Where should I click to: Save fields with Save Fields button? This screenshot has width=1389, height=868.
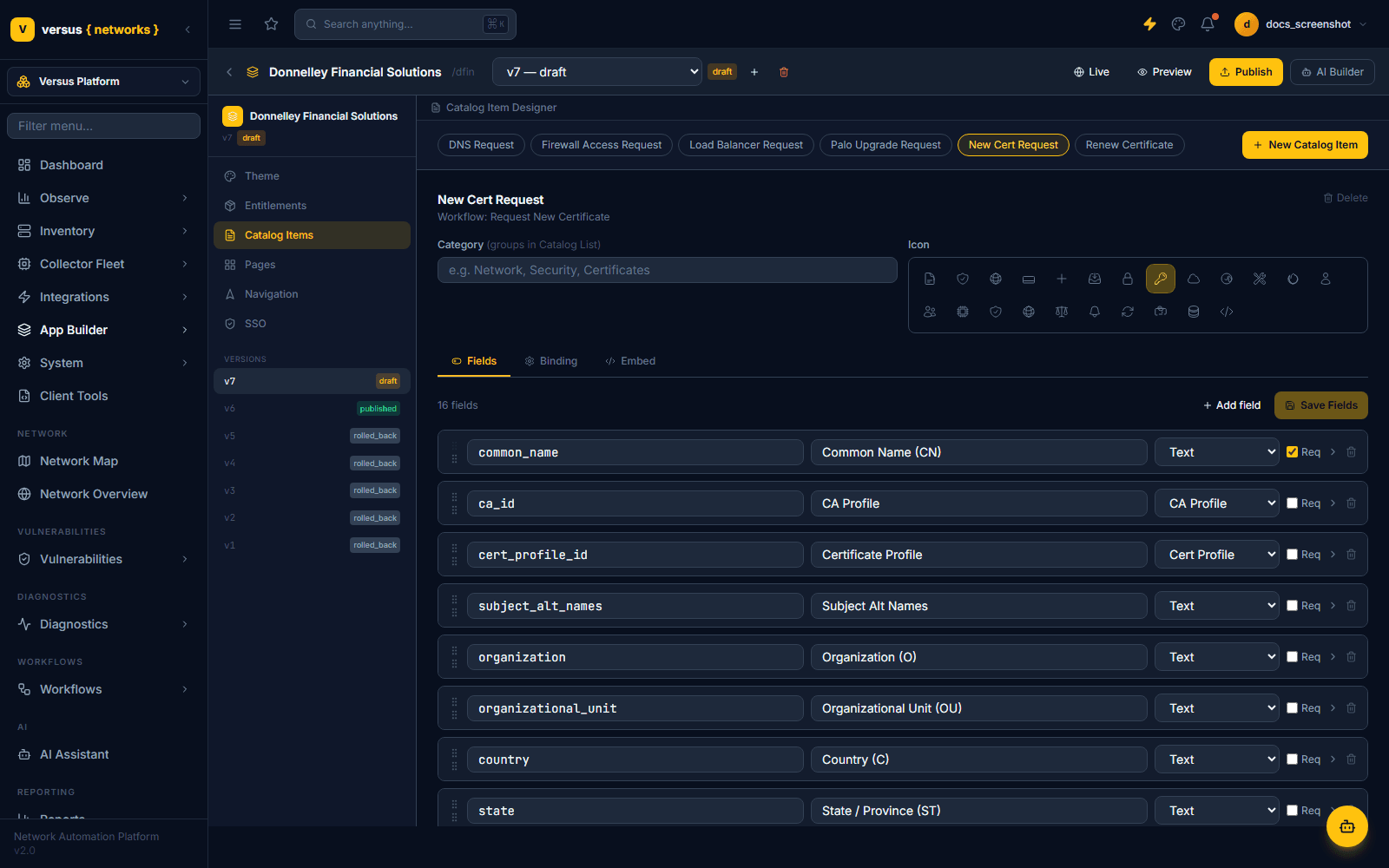[1321, 405]
